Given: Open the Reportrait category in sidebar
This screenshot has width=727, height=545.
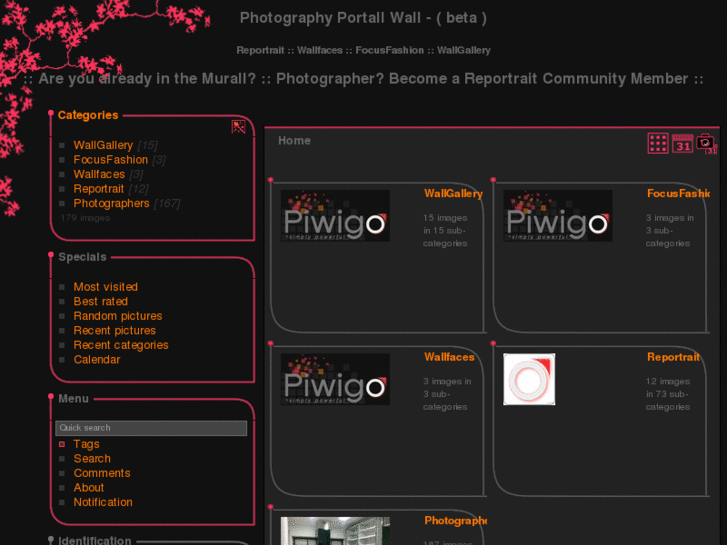Looking at the screenshot, I should click(98, 189).
